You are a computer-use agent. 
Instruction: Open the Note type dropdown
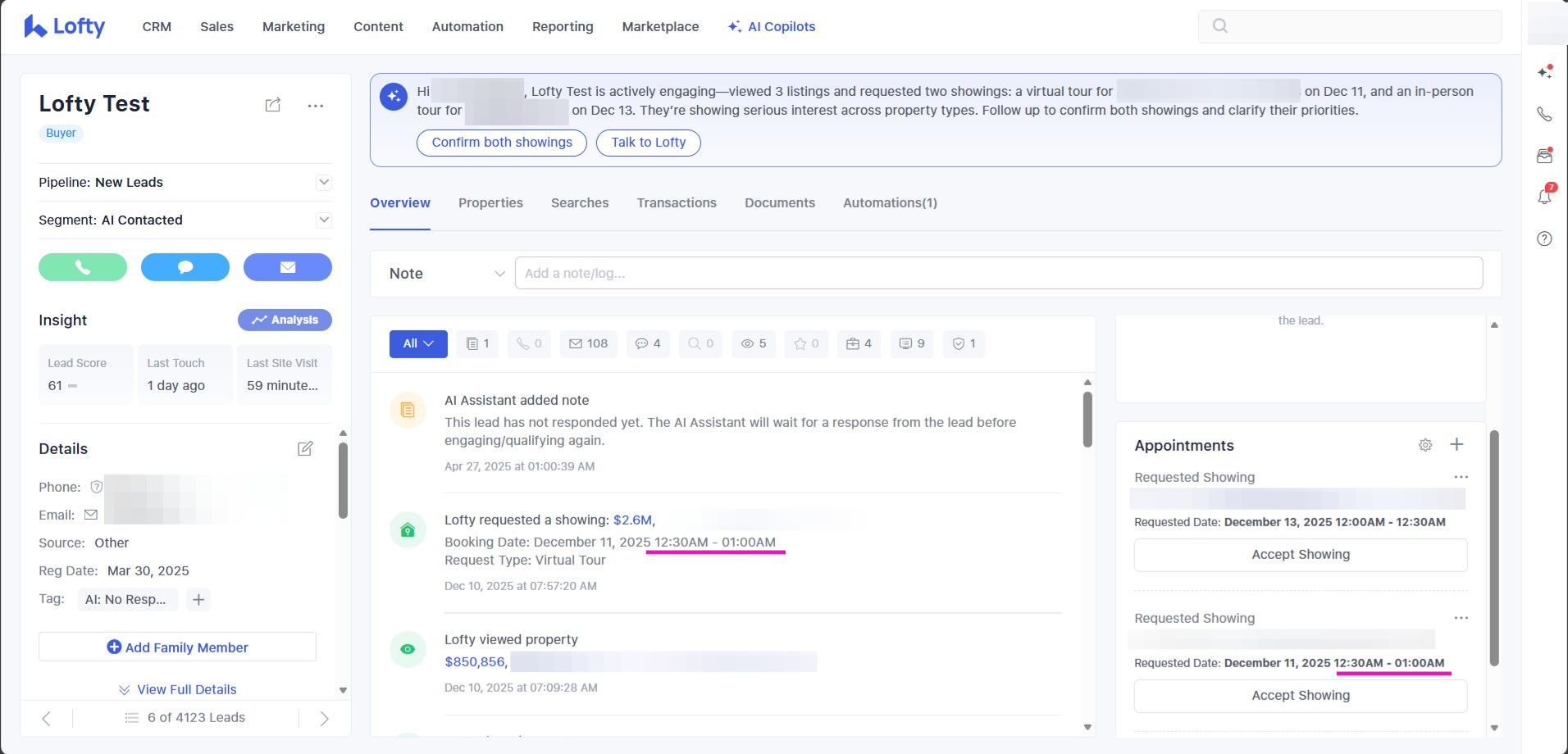pyautogui.click(x=446, y=274)
